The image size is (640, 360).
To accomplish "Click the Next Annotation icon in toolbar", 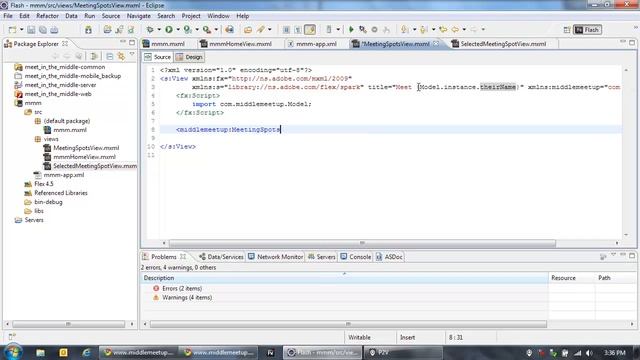I will [404, 29].
